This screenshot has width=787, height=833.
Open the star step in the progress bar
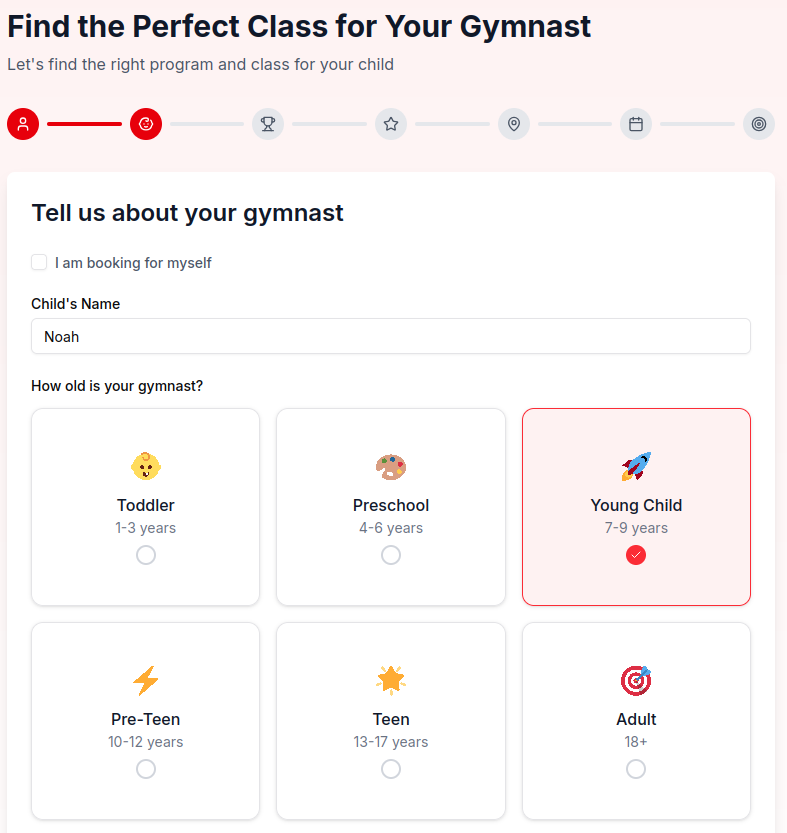(x=391, y=124)
